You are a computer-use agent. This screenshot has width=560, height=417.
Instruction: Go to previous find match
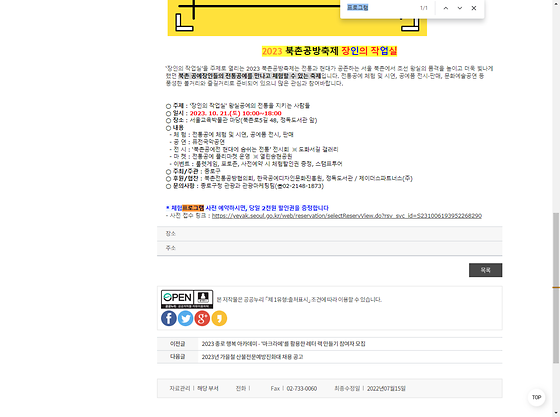pos(446,8)
